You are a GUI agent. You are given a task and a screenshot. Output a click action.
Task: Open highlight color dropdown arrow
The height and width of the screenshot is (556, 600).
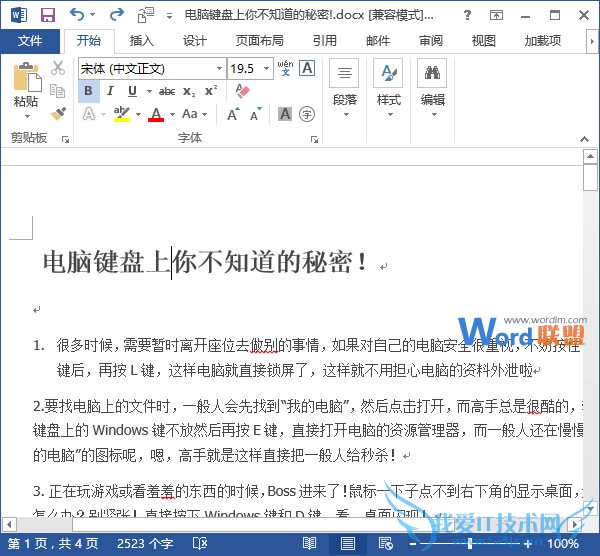click(139, 114)
